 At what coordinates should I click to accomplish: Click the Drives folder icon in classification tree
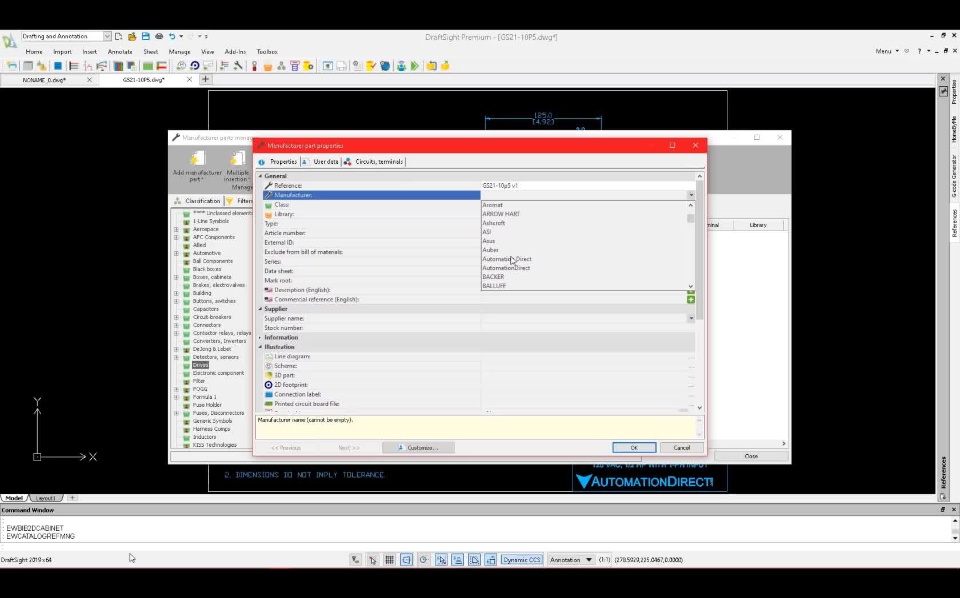click(x=187, y=365)
